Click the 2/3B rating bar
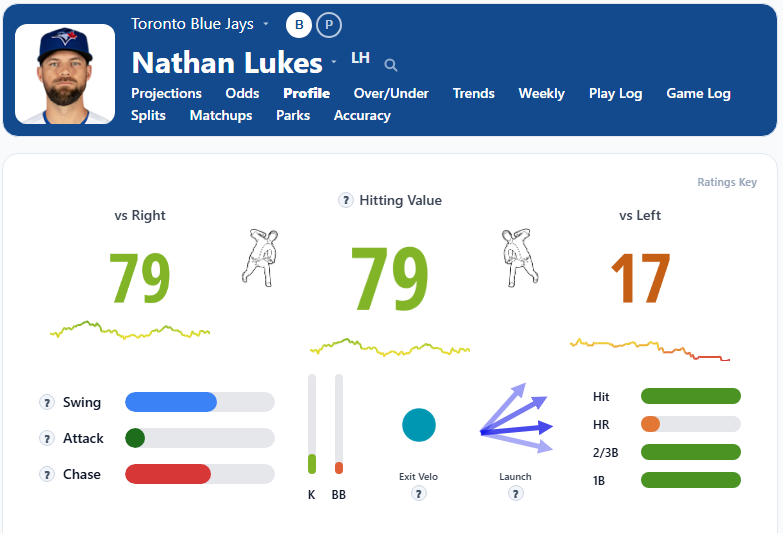Screen dimensions: 783x533 691,452
